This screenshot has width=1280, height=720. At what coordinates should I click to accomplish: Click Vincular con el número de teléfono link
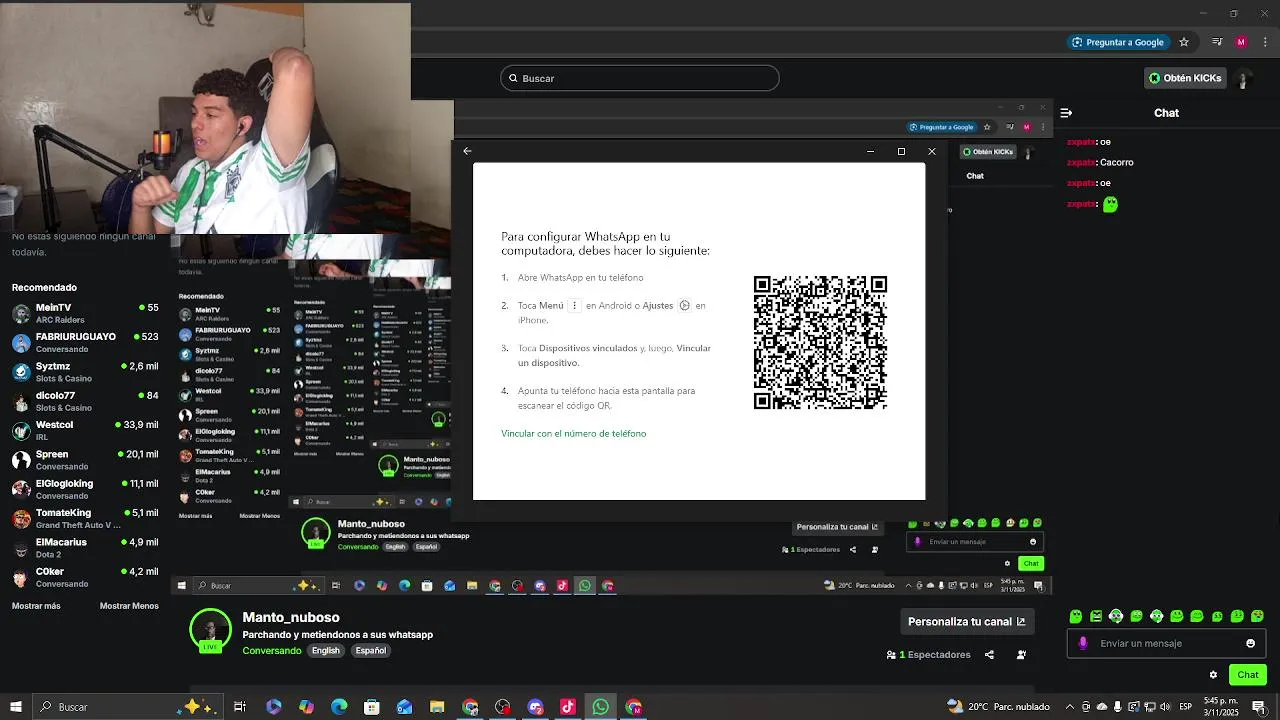[x=574, y=434]
